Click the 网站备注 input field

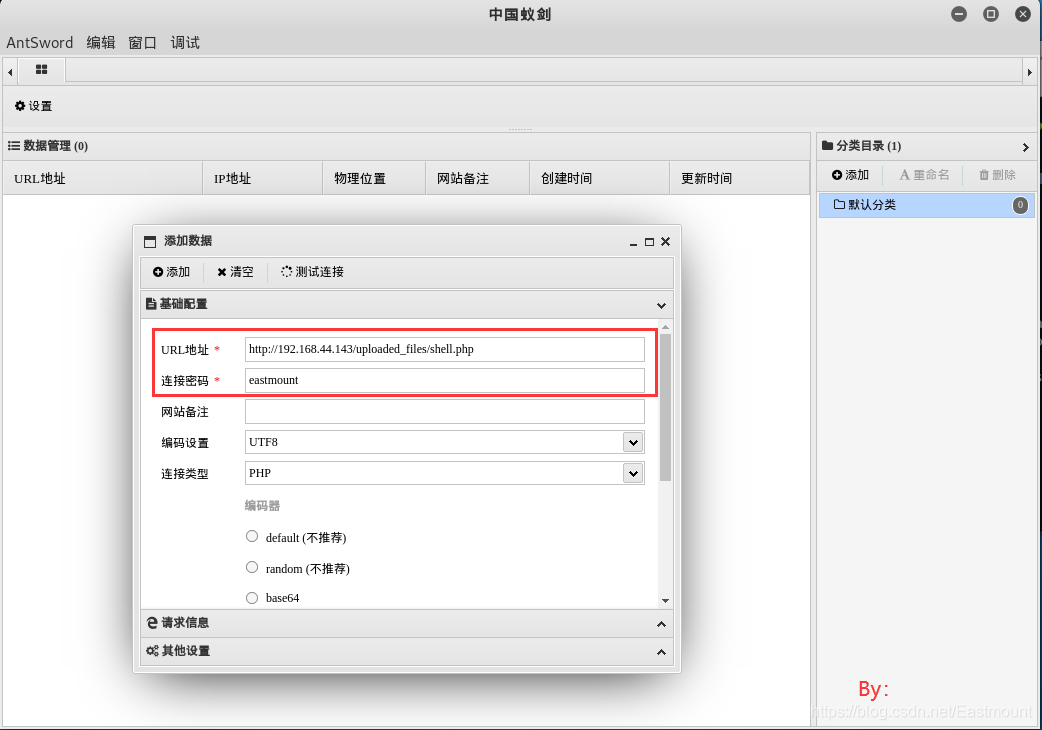point(445,411)
